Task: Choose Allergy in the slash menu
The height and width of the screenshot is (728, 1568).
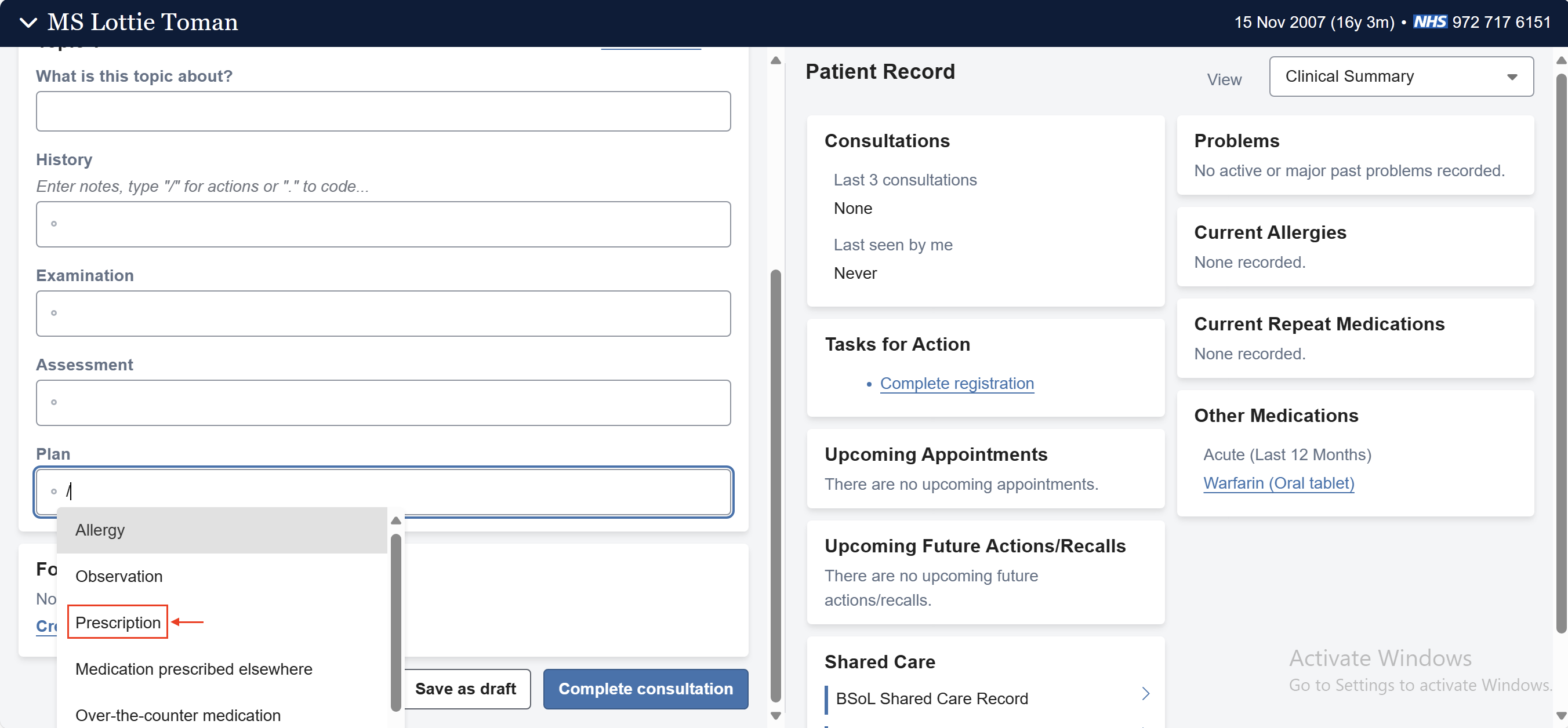Action: (100, 530)
